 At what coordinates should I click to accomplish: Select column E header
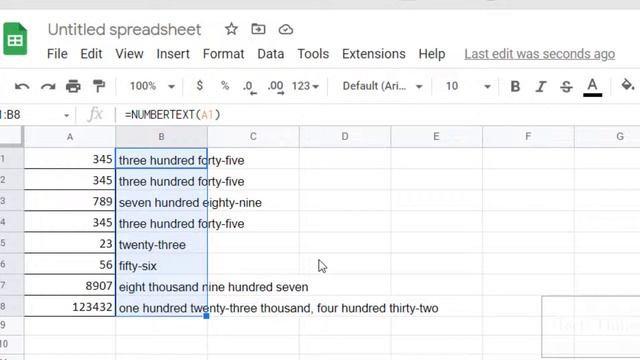tap(436, 137)
